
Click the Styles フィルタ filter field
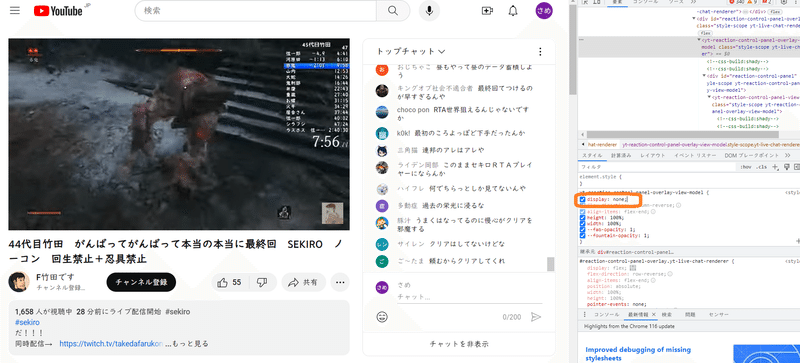[658, 167]
